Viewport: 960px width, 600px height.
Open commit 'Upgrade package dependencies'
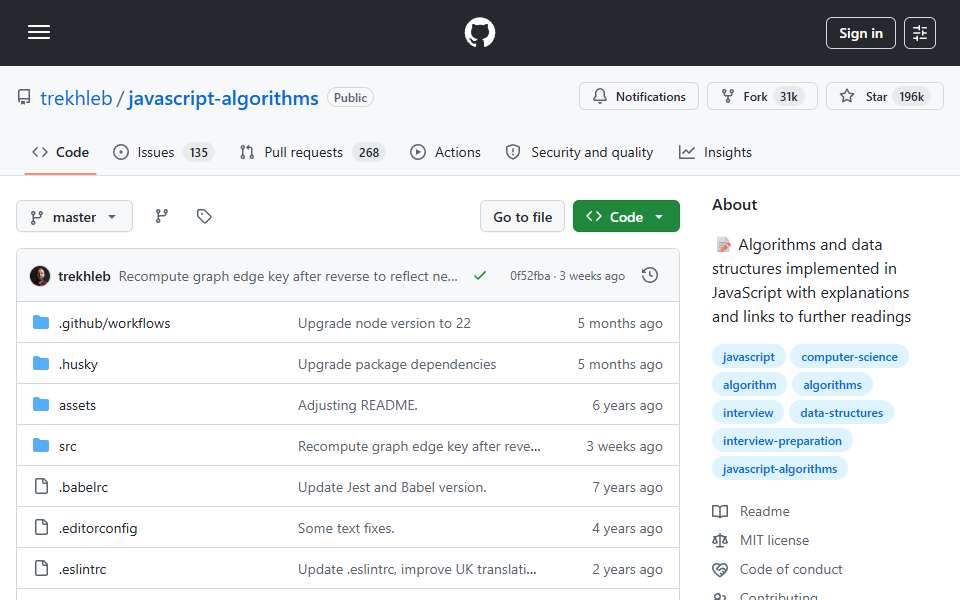coord(397,364)
